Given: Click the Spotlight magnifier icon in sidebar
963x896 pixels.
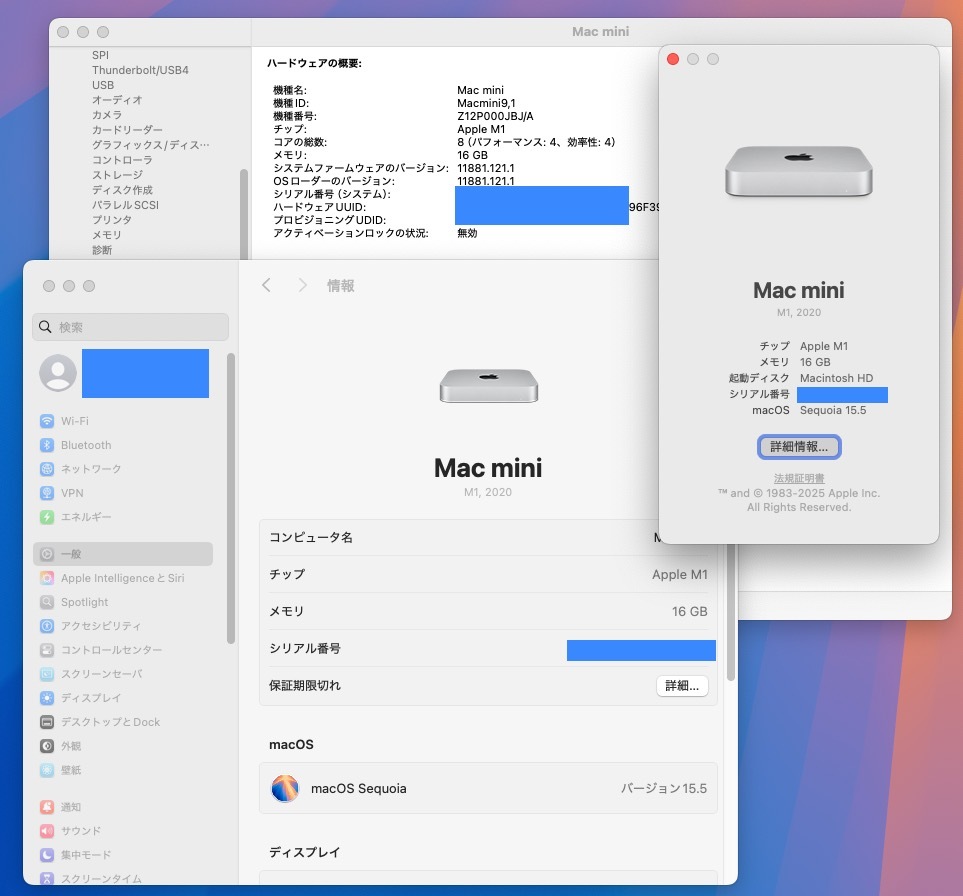Looking at the screenshot, I should 47,602.
